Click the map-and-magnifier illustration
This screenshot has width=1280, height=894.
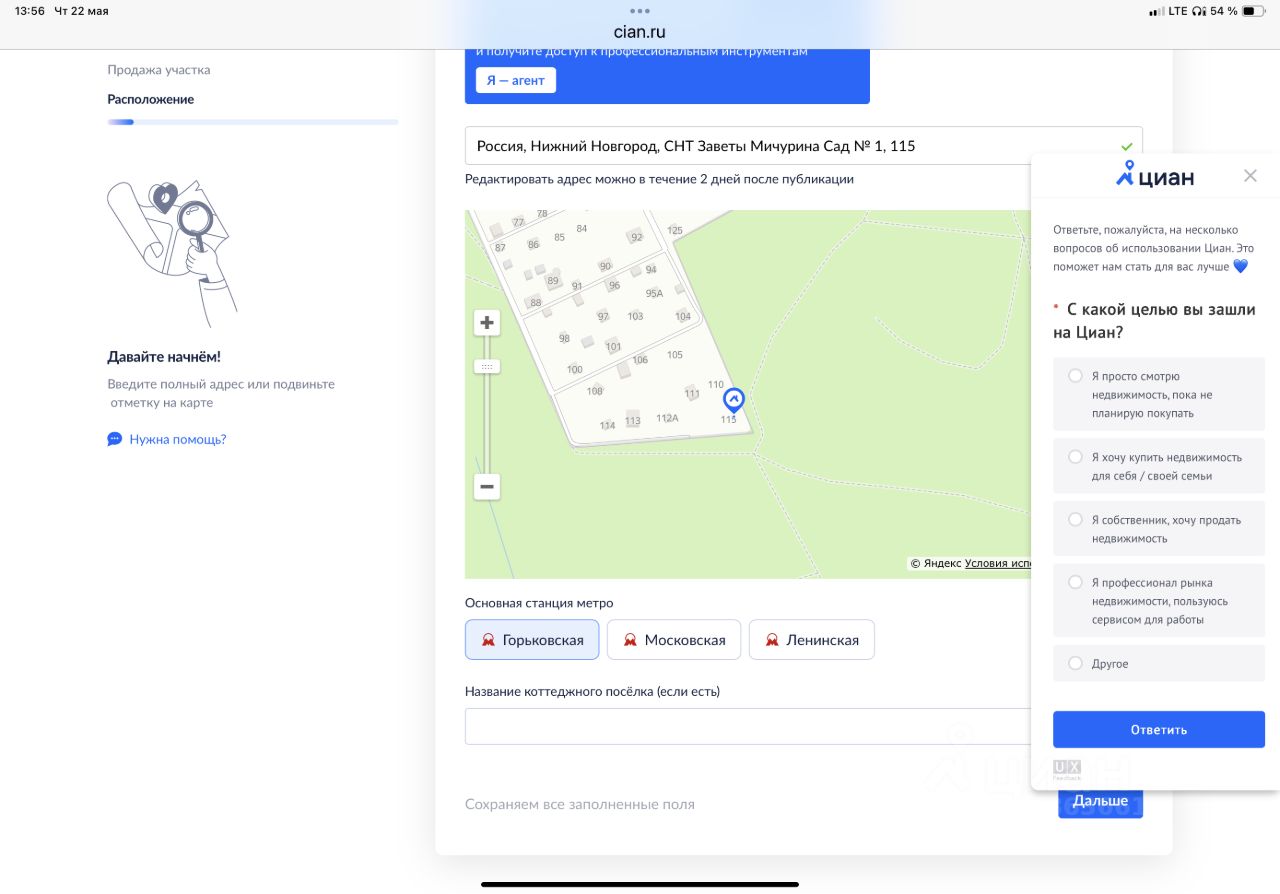(170, 253)
